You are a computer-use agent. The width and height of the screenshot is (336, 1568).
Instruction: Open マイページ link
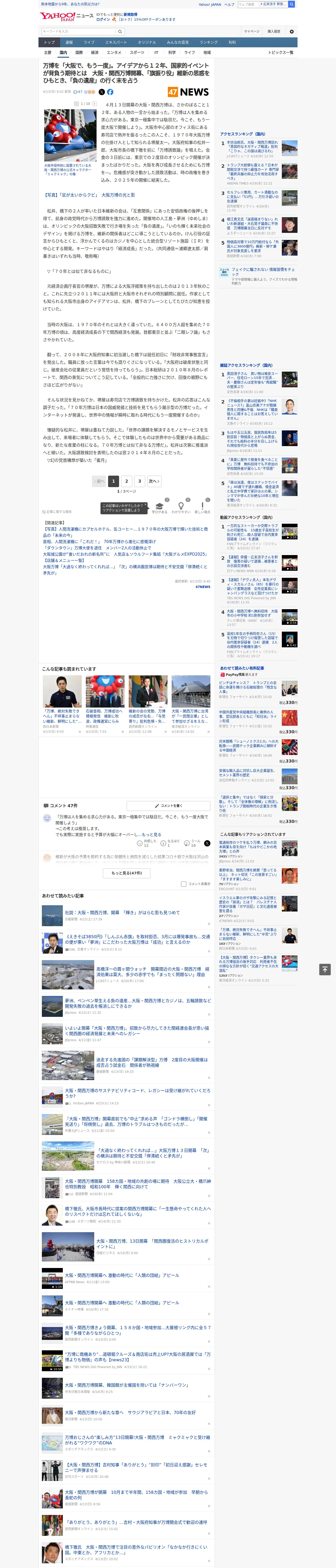[252, 31]
